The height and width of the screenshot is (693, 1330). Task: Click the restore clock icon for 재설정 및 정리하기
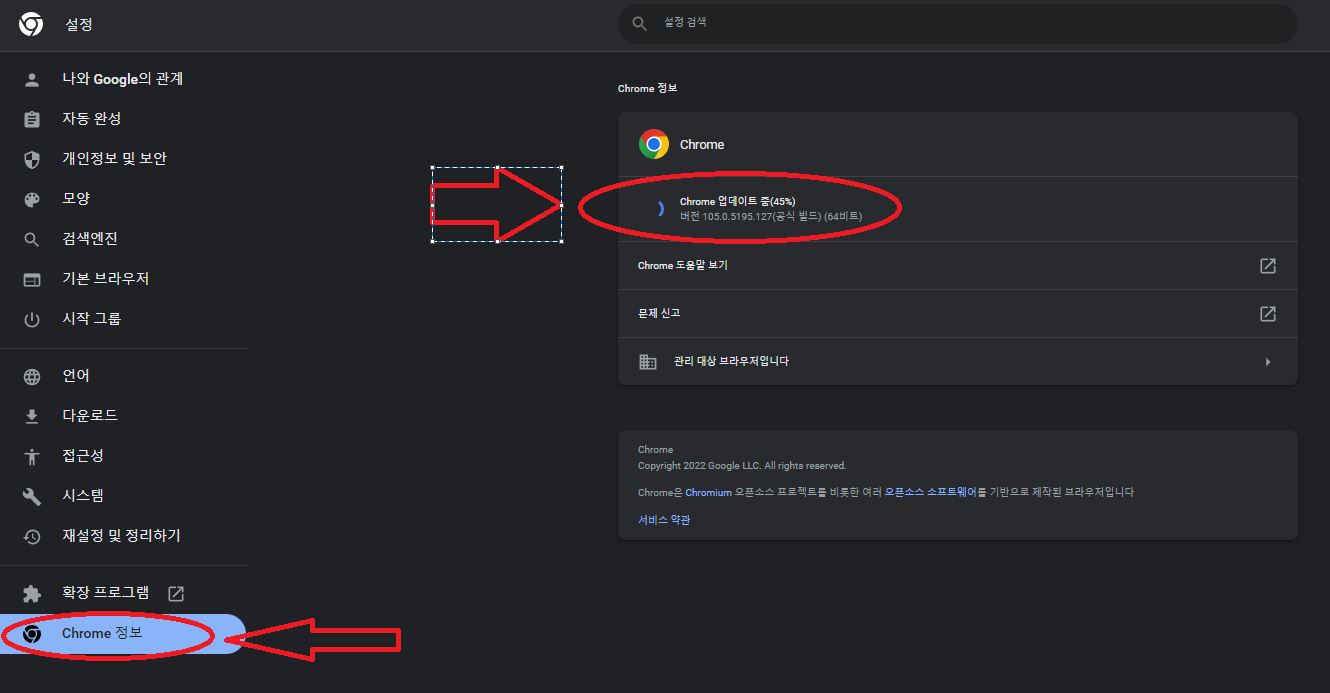(x=32, y=536)
